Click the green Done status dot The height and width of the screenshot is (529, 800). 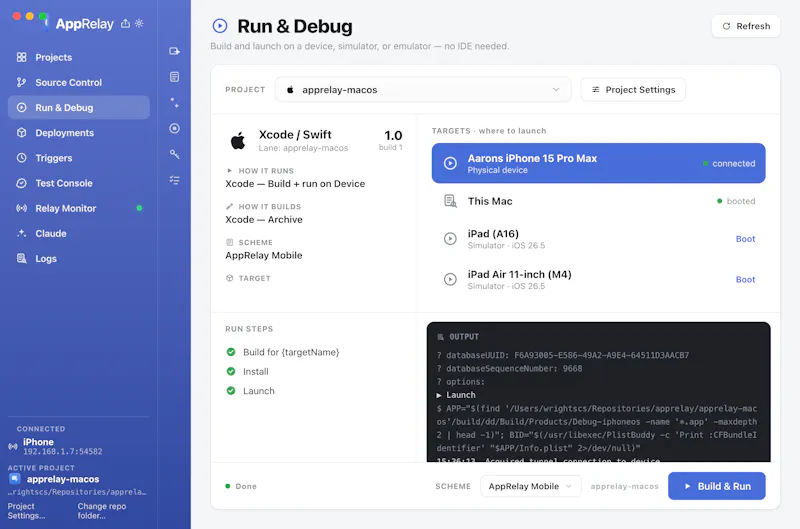click(x=228, y=486)
